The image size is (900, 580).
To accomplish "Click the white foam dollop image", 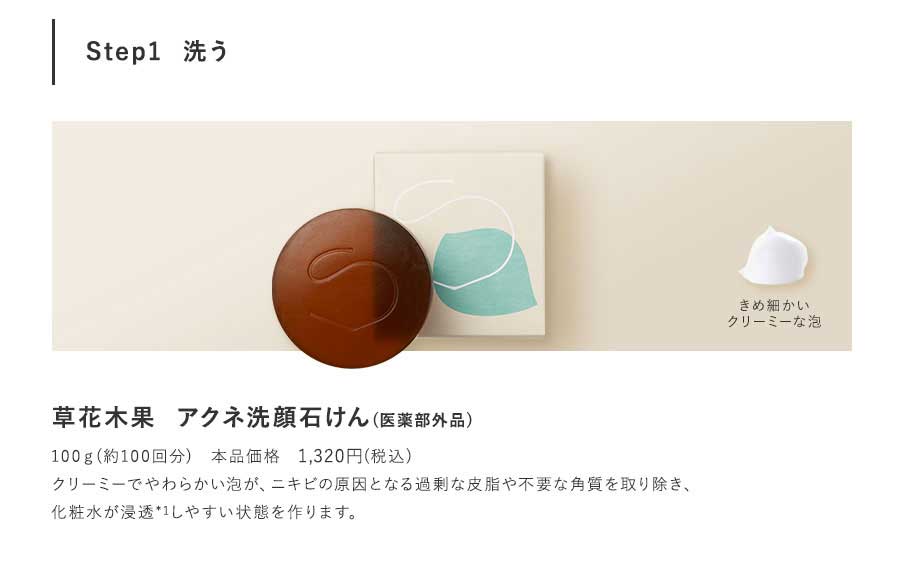I will point(774,255).
